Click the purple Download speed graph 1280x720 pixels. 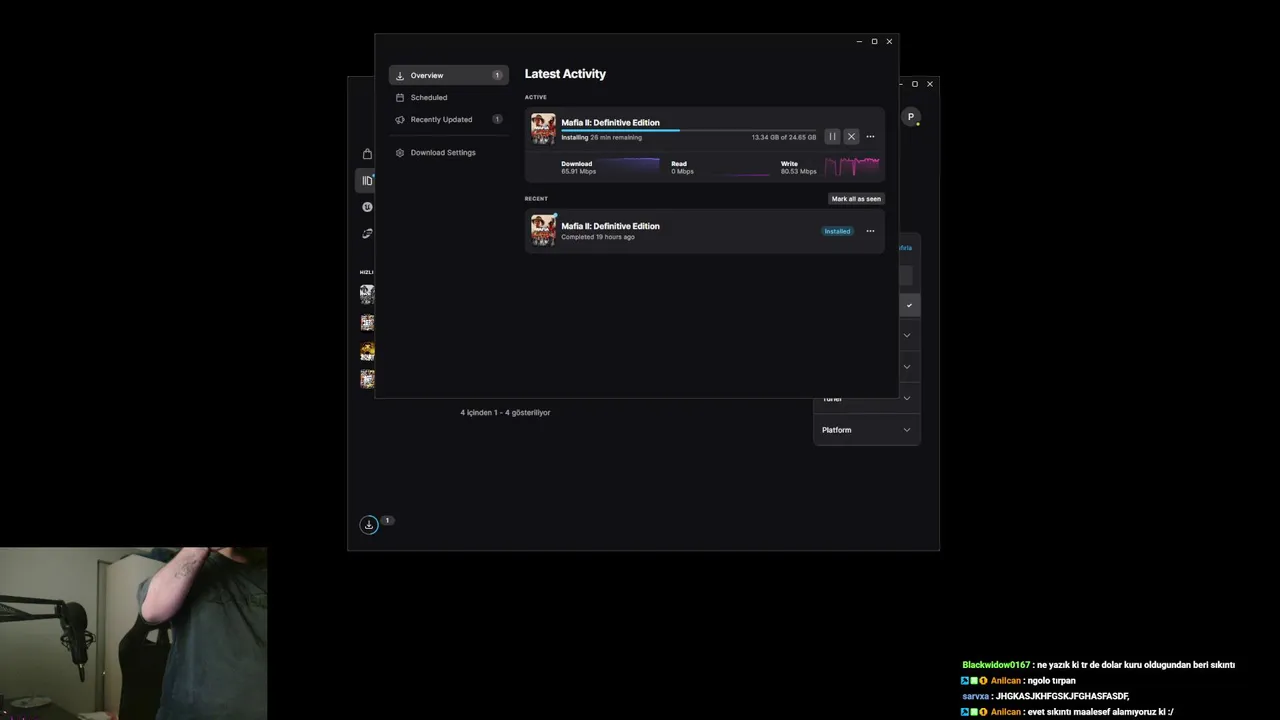click(630, 166)
